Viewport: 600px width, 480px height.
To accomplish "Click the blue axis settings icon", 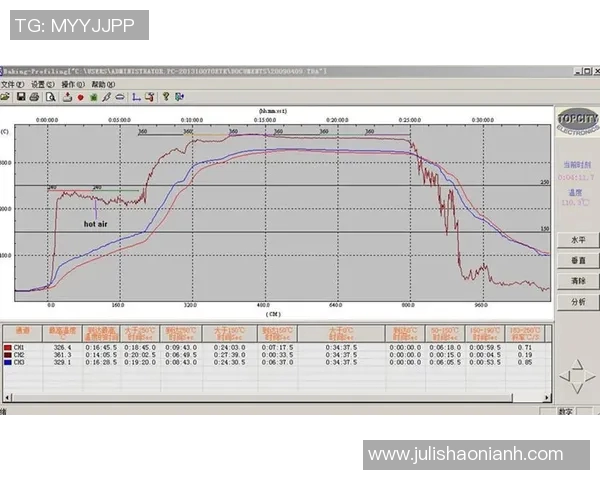I will pos(136,97).
